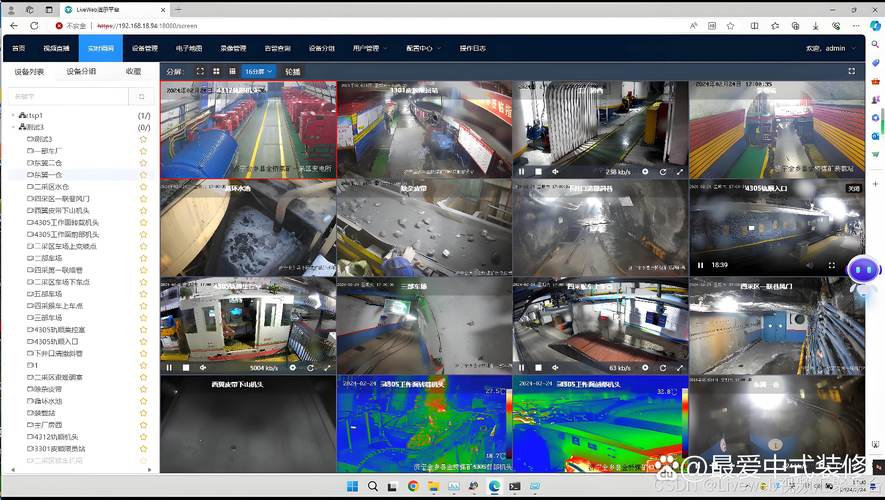Toggle favorite star for 4312轨顺机头
This screenshot has height=500, width=885.
click(x=143, y=437)
